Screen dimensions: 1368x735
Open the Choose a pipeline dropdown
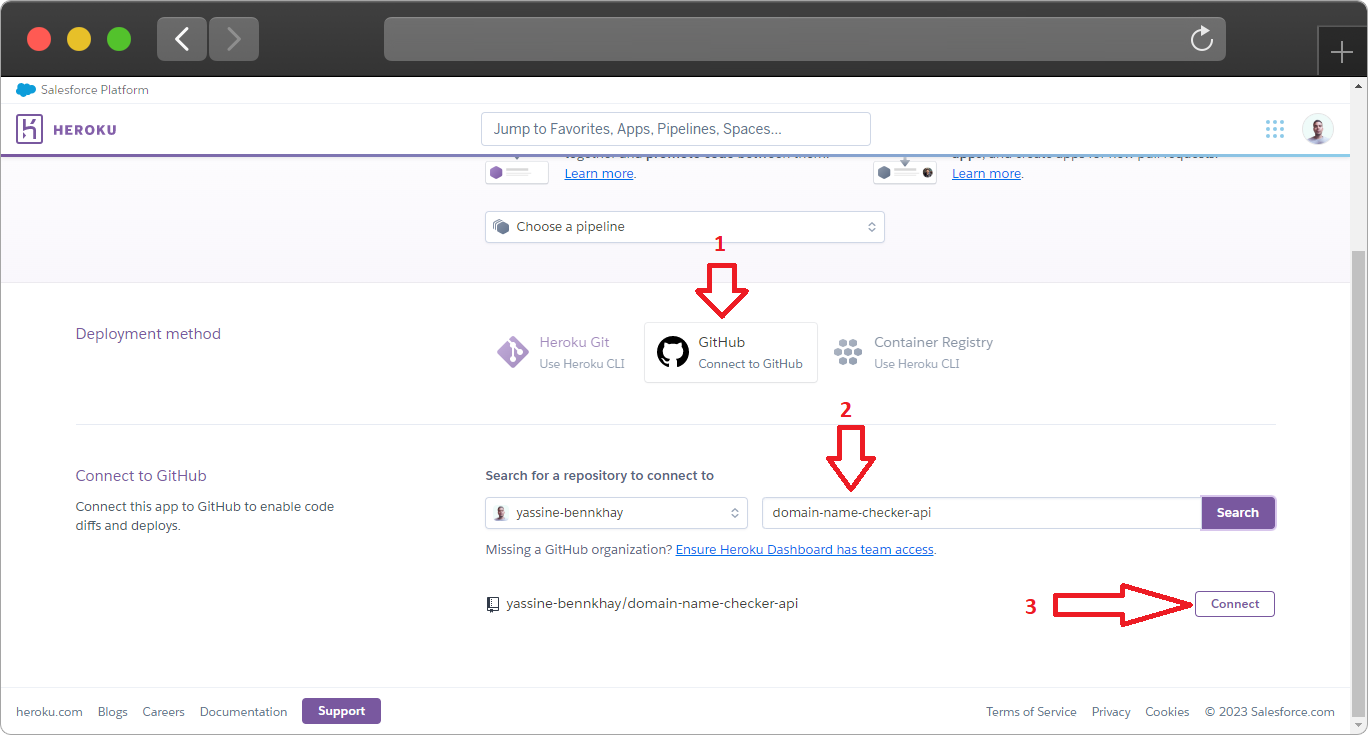coord(685,227)
